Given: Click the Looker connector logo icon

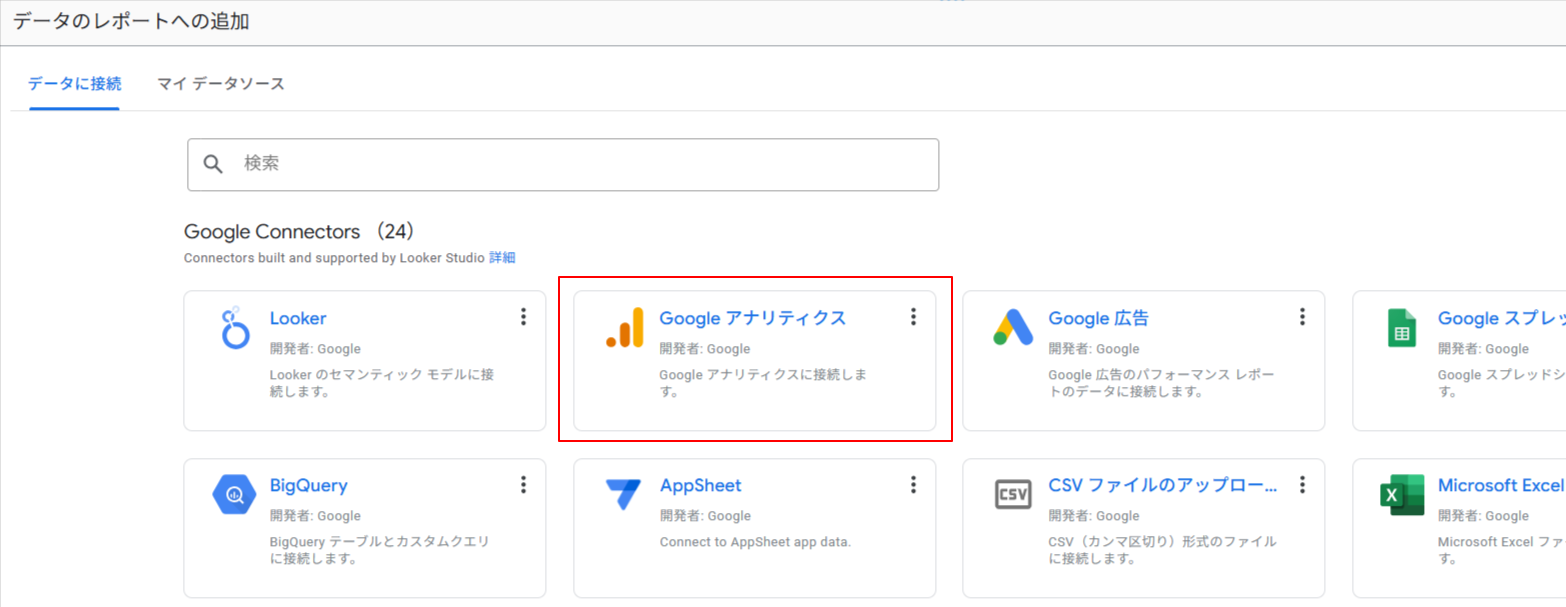Looking at the screenshot, I should (x=234, y=329).
